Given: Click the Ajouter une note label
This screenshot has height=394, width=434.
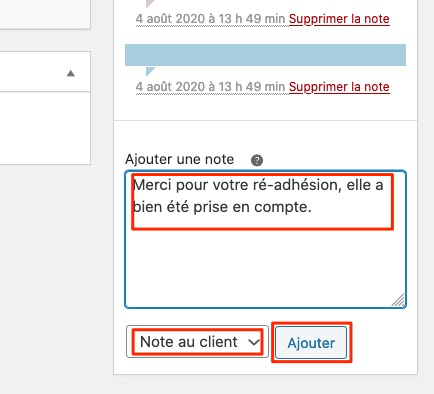Looking at the screenshot, I should (x=180, y=159).
